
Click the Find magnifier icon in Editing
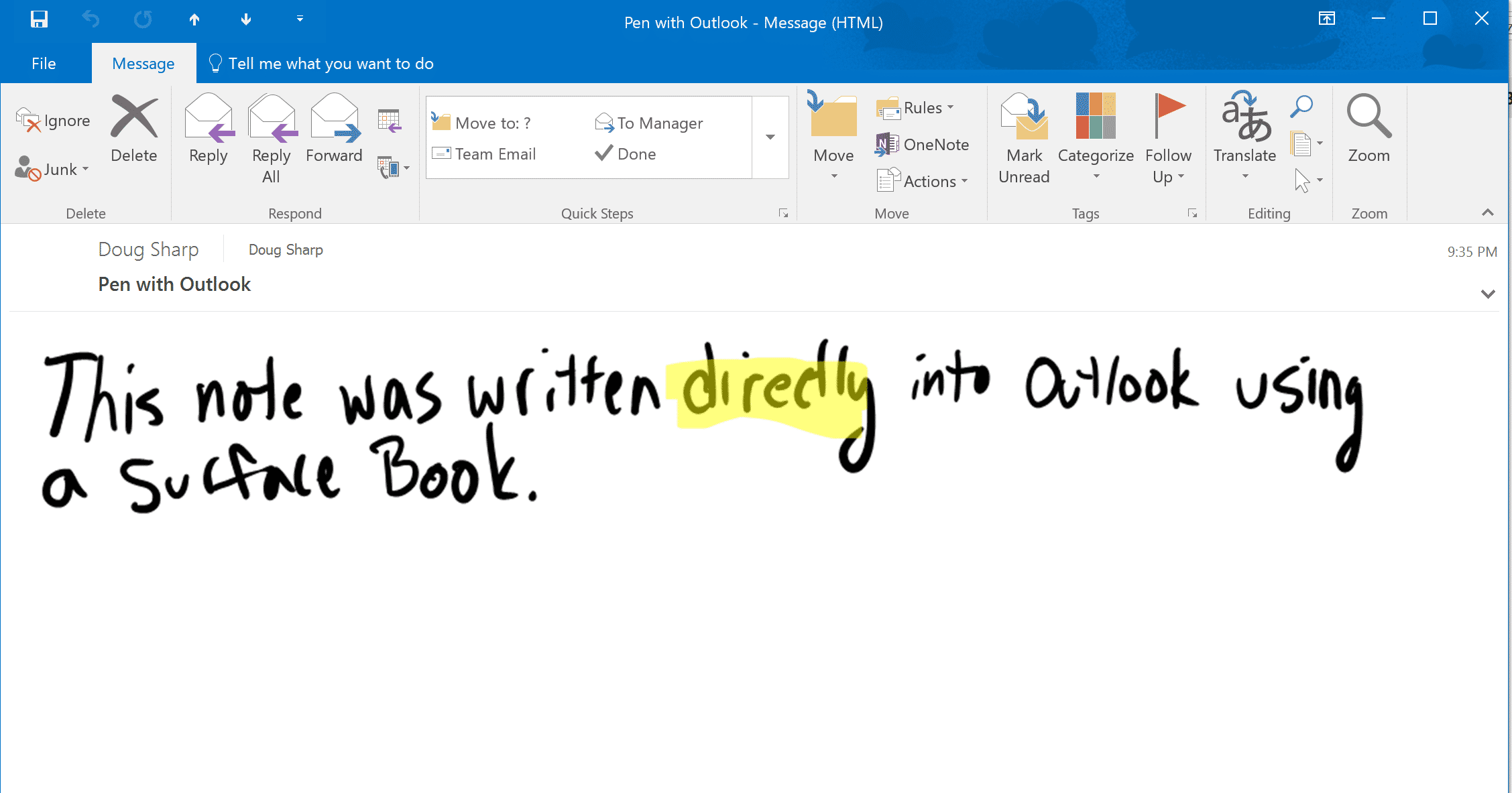(1301, 106)
